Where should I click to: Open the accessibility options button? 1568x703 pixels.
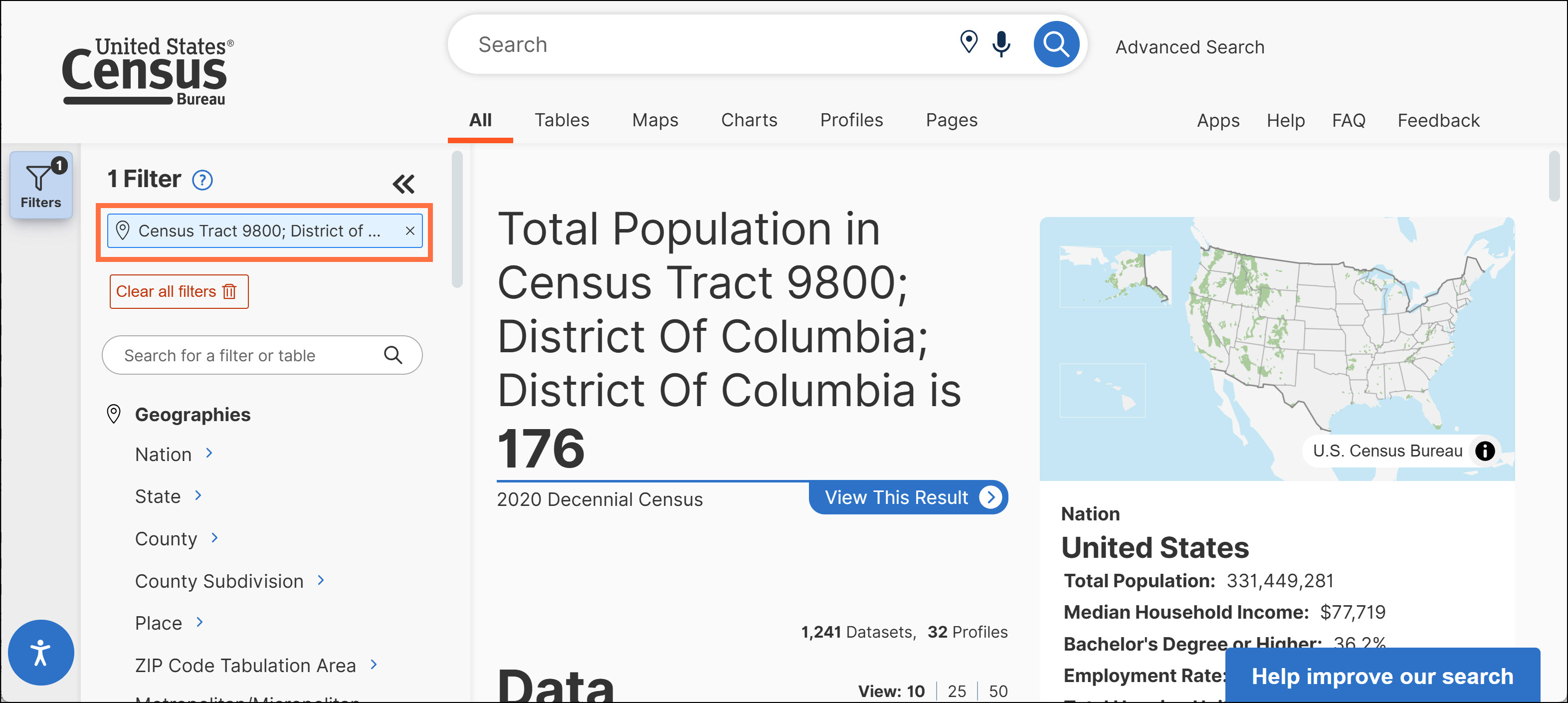41,653
